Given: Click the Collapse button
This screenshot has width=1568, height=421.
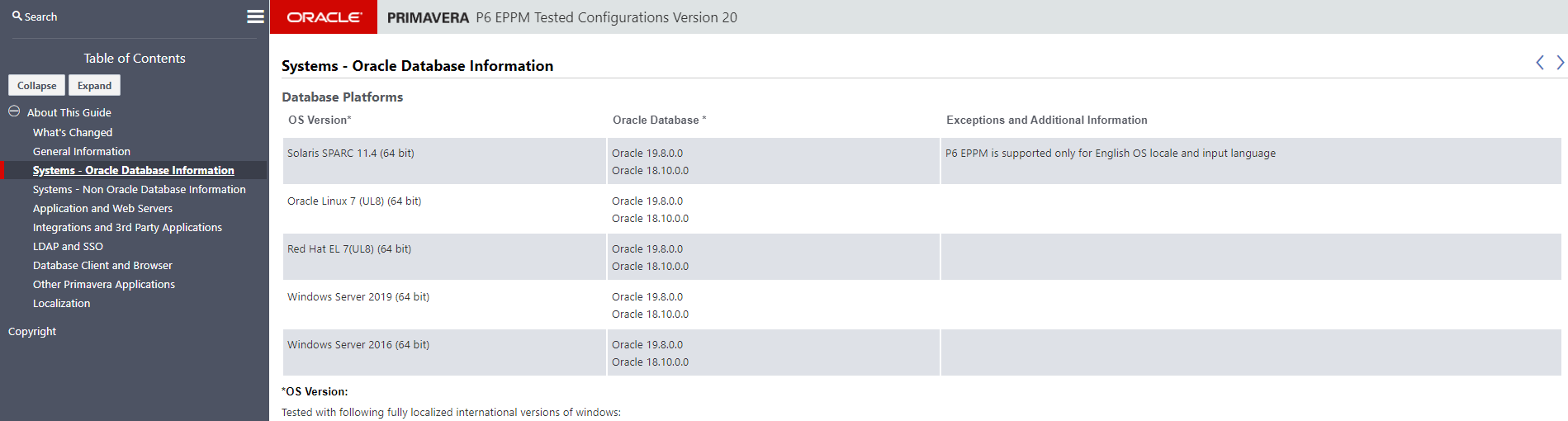Looking at the screenshot, I should point(37,85).
